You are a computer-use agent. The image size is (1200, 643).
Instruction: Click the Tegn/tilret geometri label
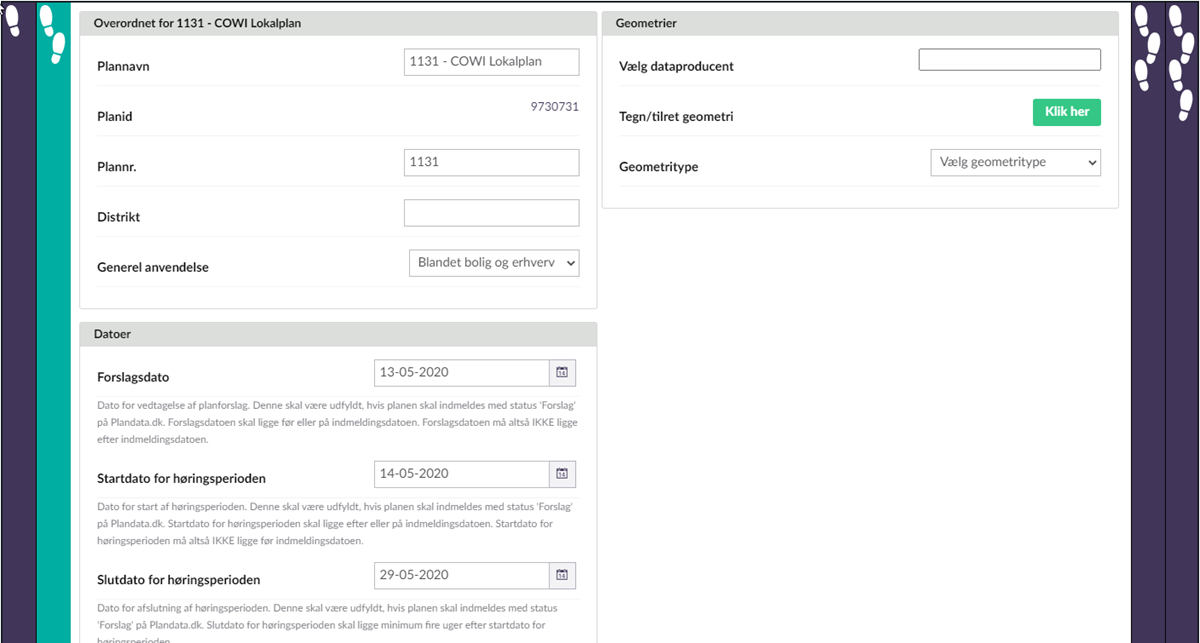(676, 117)
